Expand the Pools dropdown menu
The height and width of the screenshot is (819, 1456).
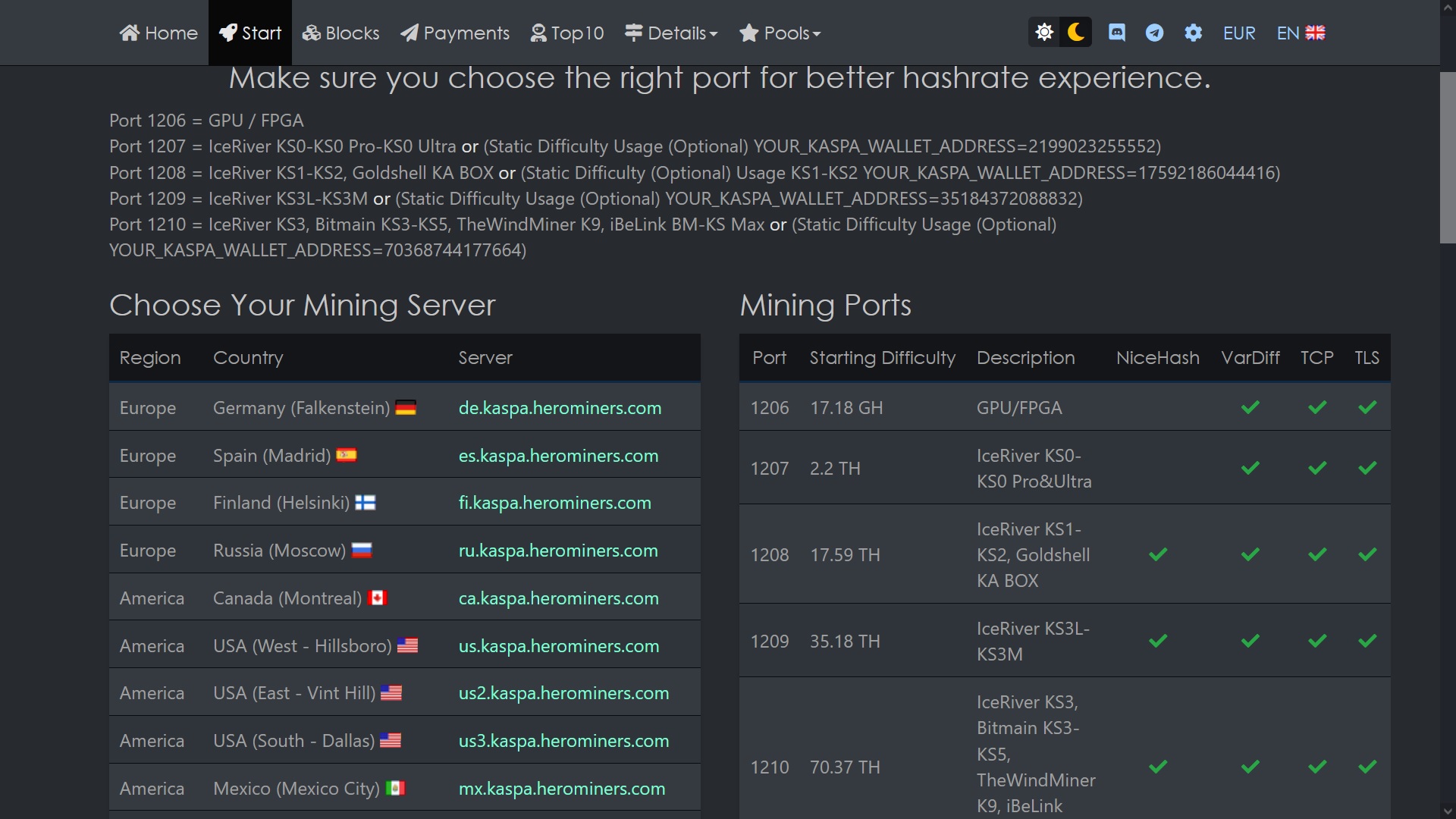(x=780, y=33)
